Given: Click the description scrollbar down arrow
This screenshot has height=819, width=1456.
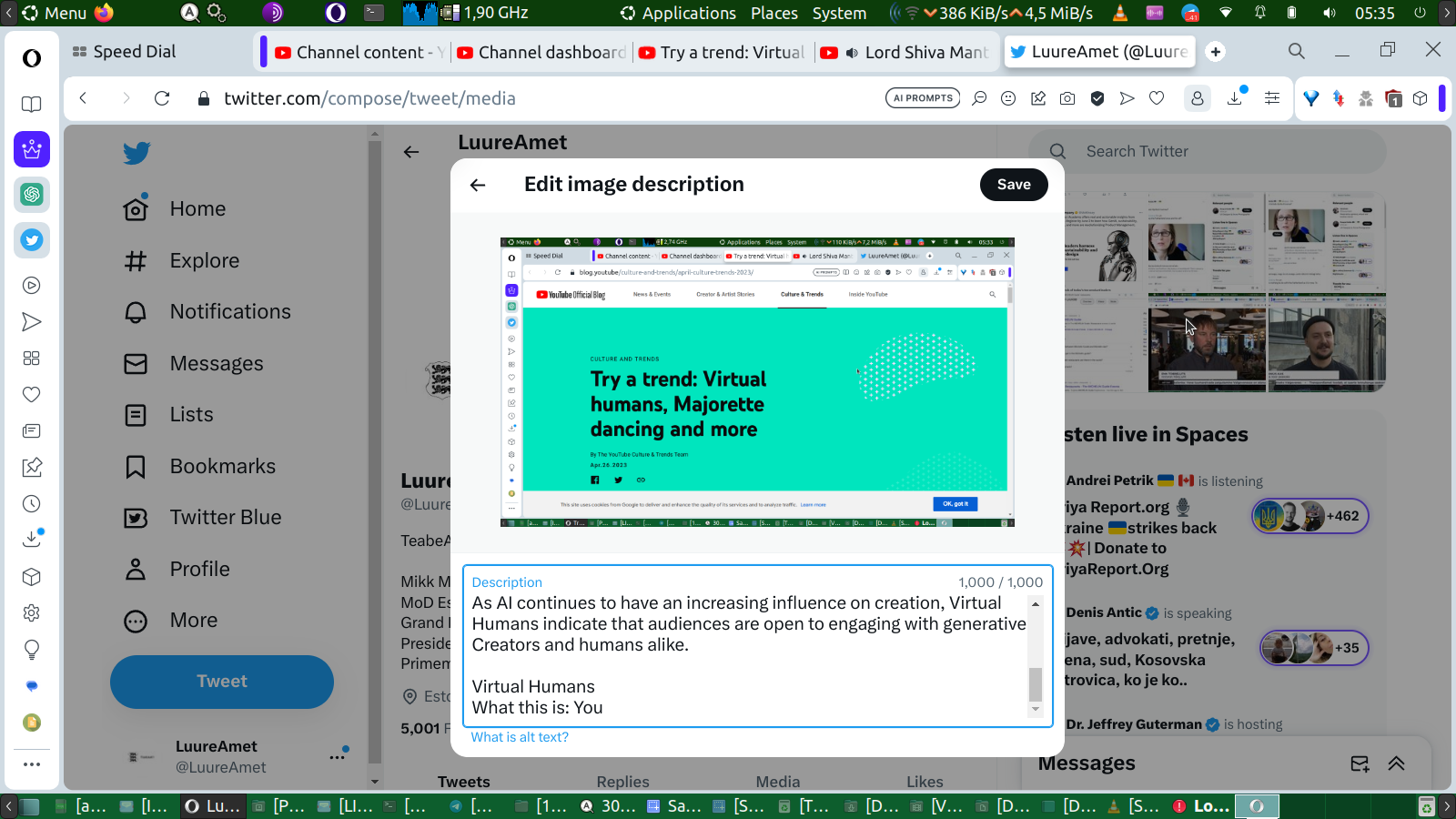Looking at the screenshot, I should 1036,709.
